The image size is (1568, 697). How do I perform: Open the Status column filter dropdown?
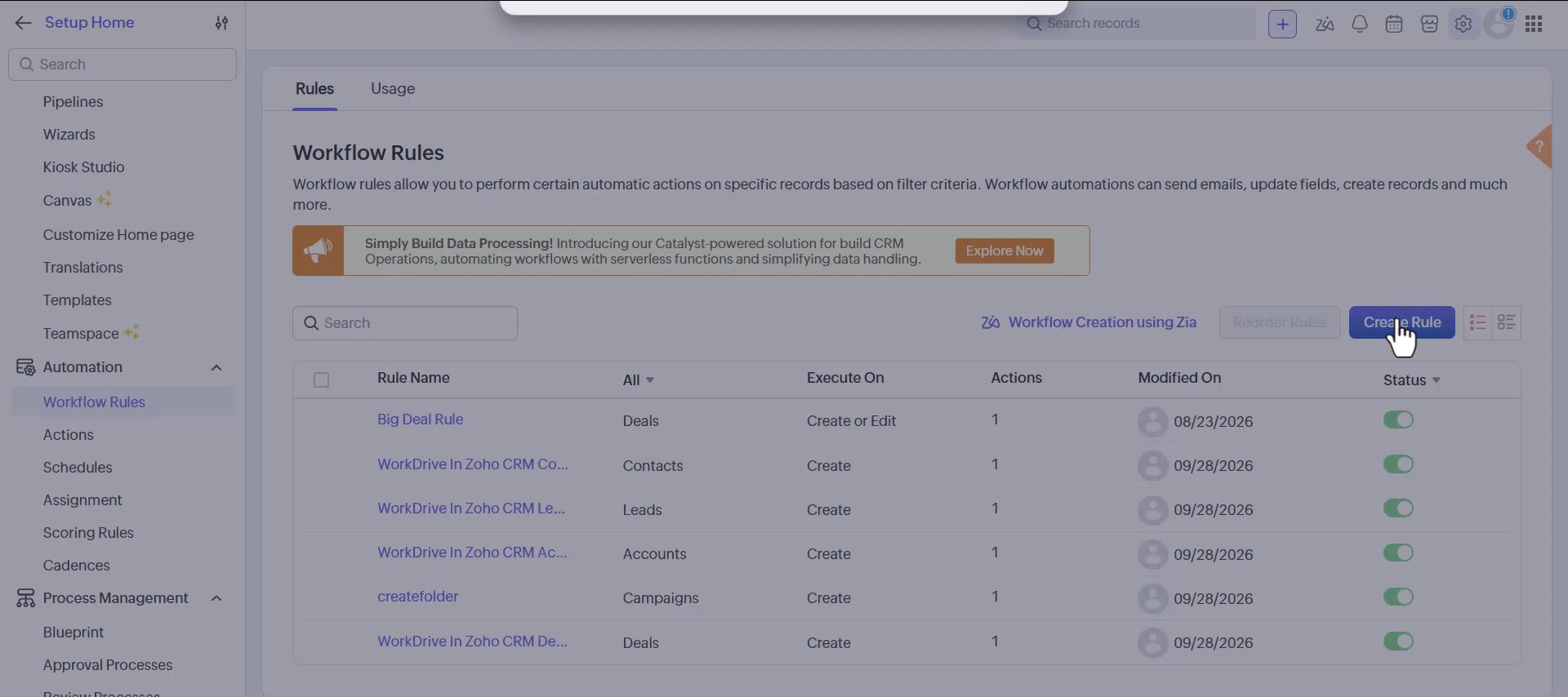pyautogui.click(x=1412, y=380)
